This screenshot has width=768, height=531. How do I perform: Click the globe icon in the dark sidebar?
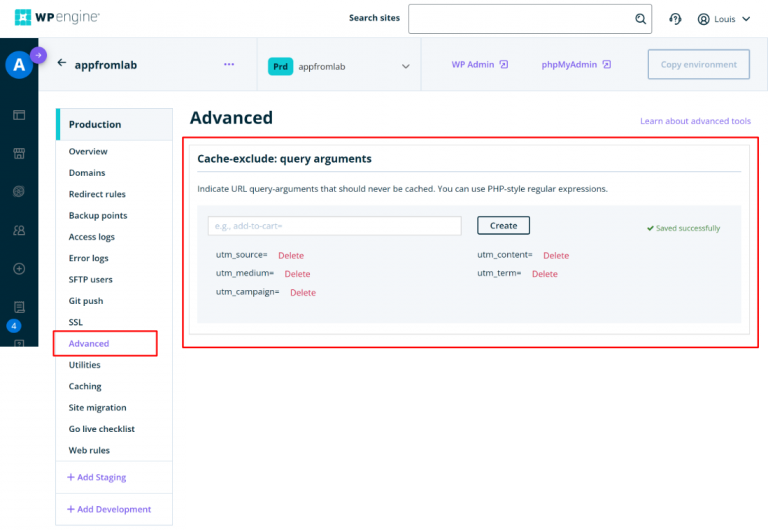coord(19,192)
